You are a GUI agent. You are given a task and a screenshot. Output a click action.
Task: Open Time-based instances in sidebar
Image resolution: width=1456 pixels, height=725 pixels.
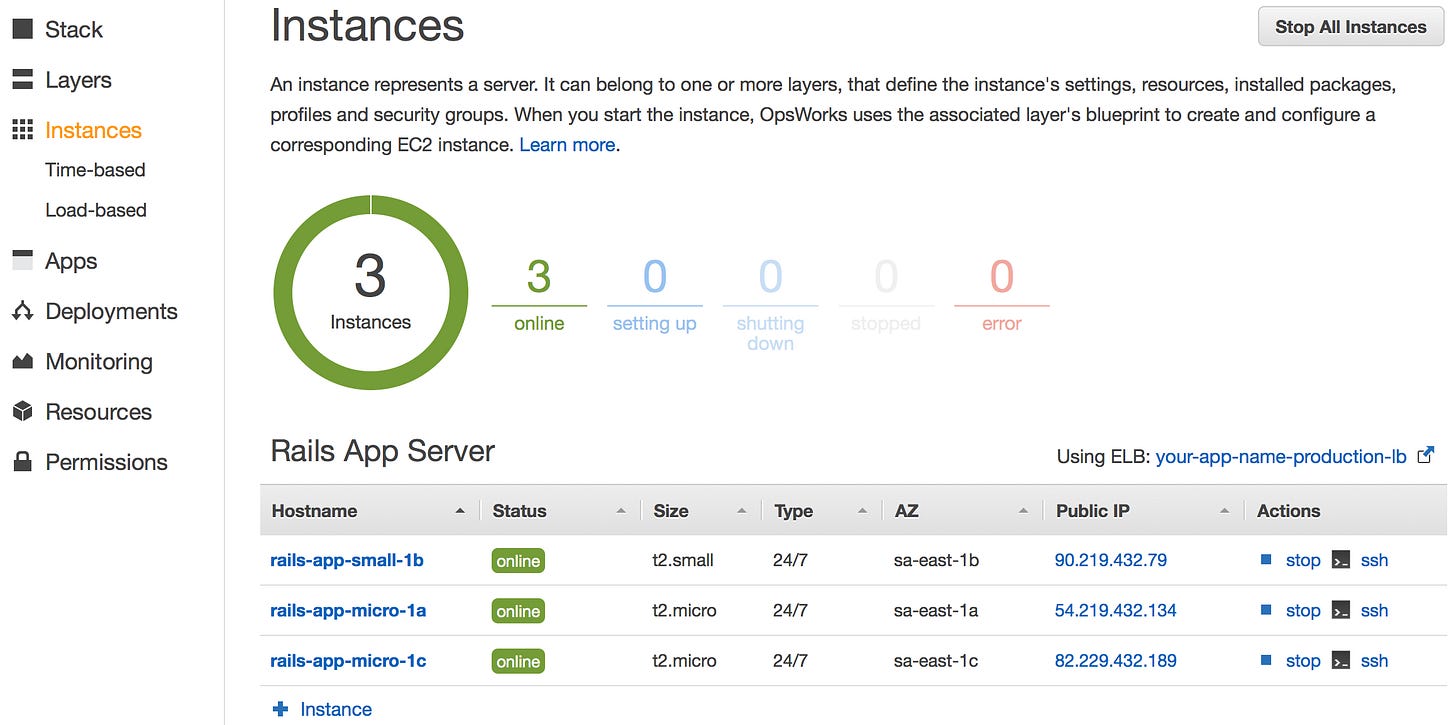pyautogui.click(x=95, y=170)
